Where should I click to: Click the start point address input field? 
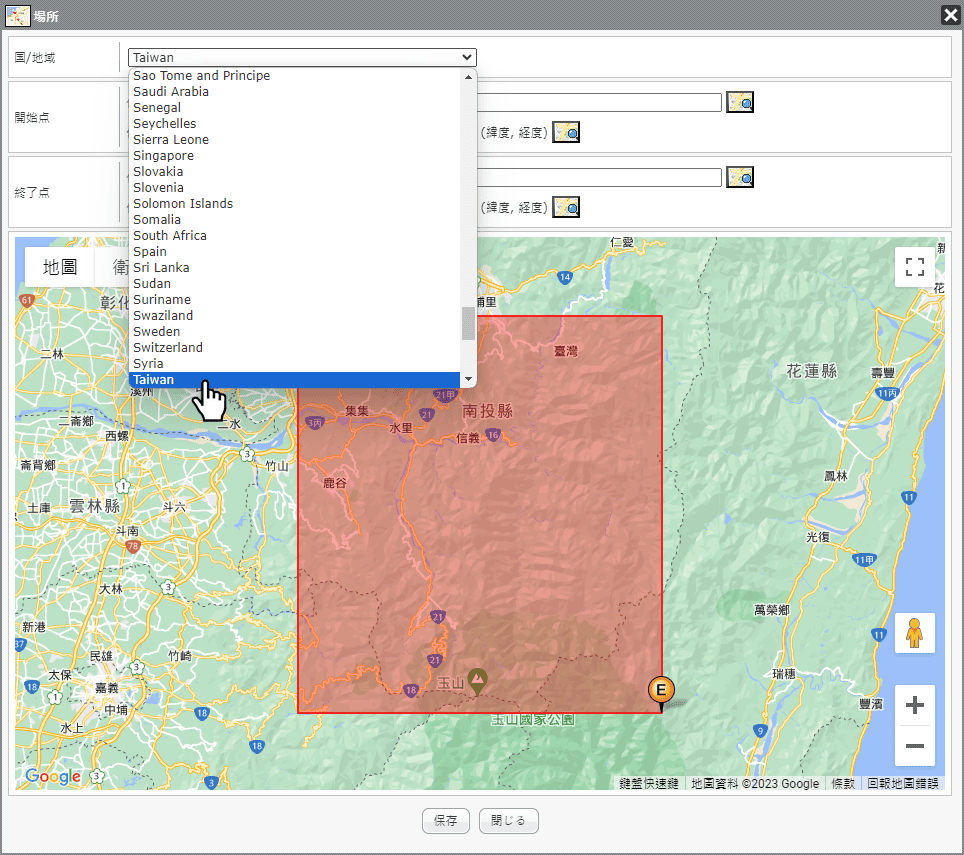pyautogui.click(x=599, y=102)
